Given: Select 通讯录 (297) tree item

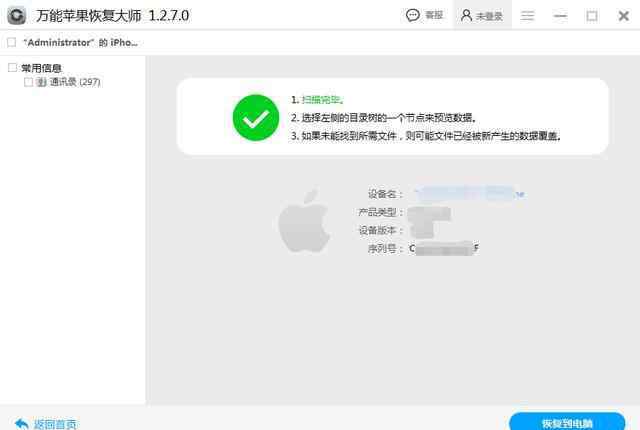Looking at the screenshot, I should [x=75, y=82].
